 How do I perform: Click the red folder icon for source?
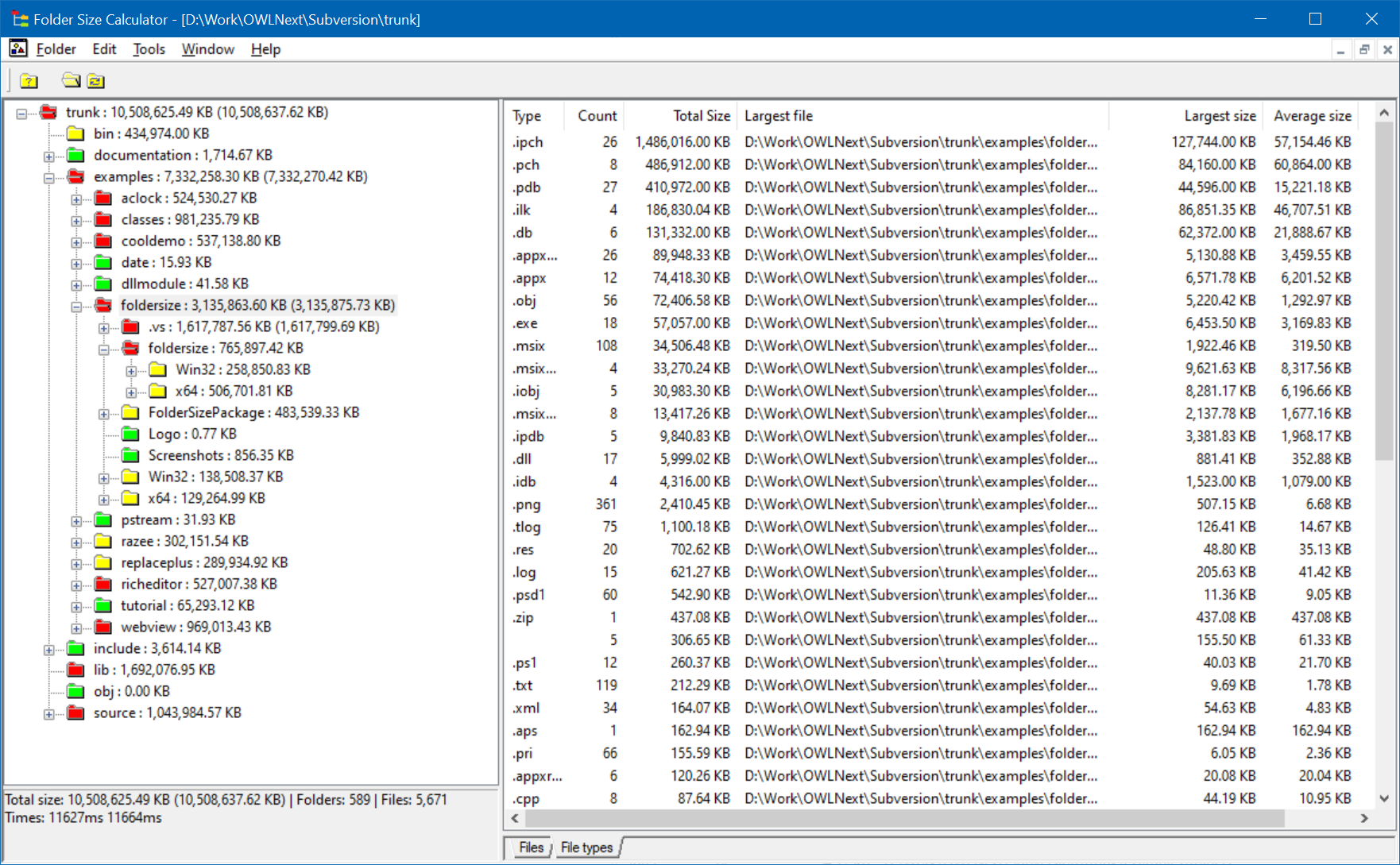point(76,712)
